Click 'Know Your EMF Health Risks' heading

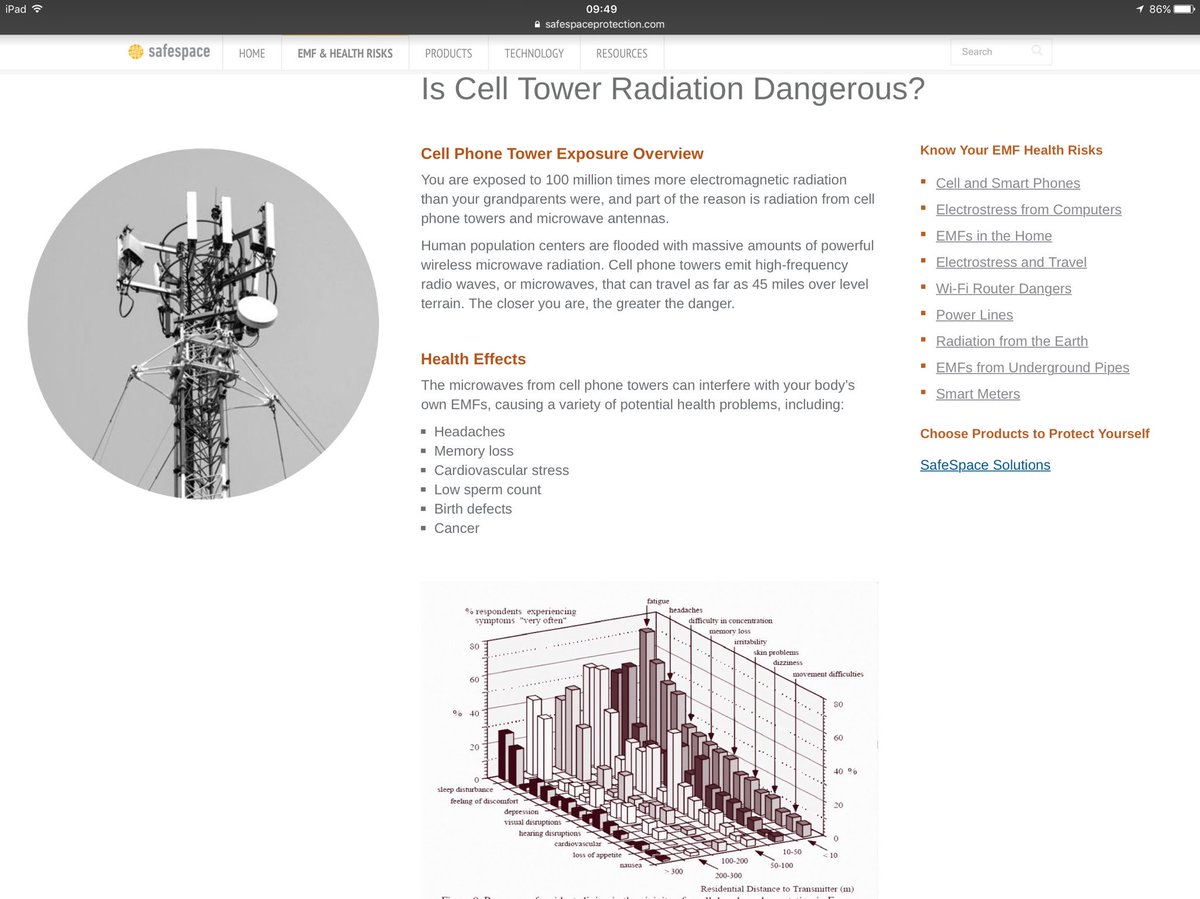click(1011, 150)
